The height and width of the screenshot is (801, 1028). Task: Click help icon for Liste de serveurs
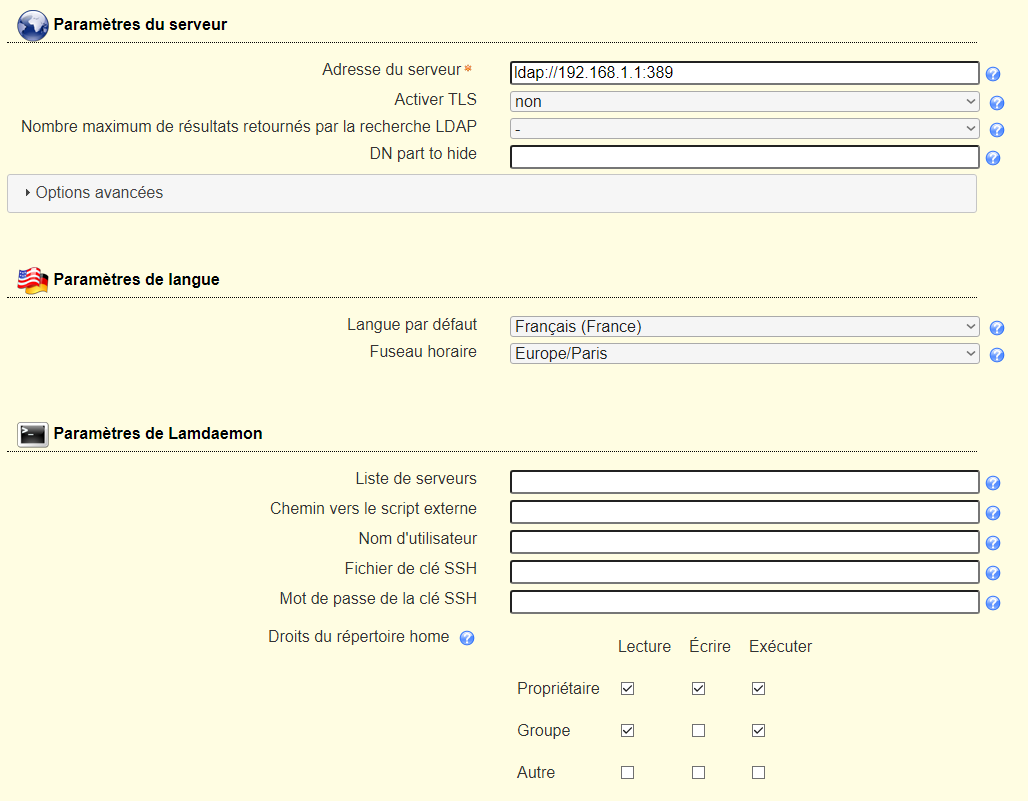[993, 484]
